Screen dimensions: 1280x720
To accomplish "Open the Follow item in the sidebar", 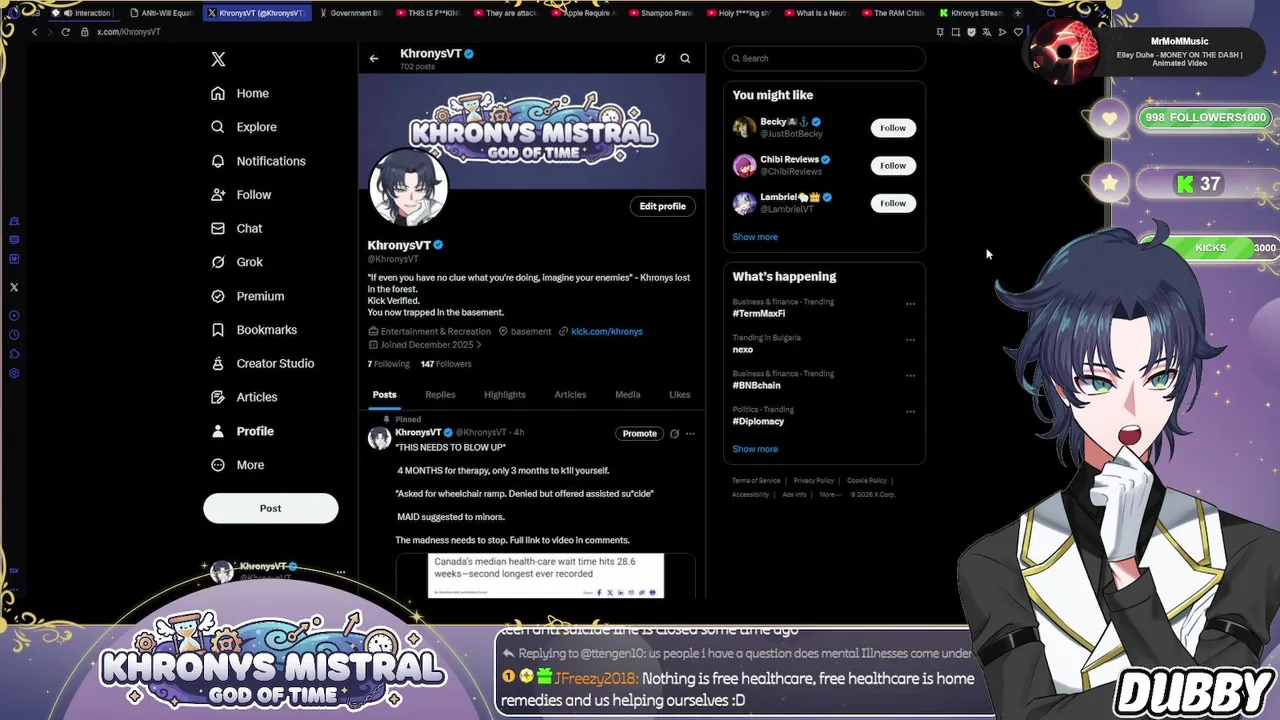I will pyautogui.click(x=241, y=195).
